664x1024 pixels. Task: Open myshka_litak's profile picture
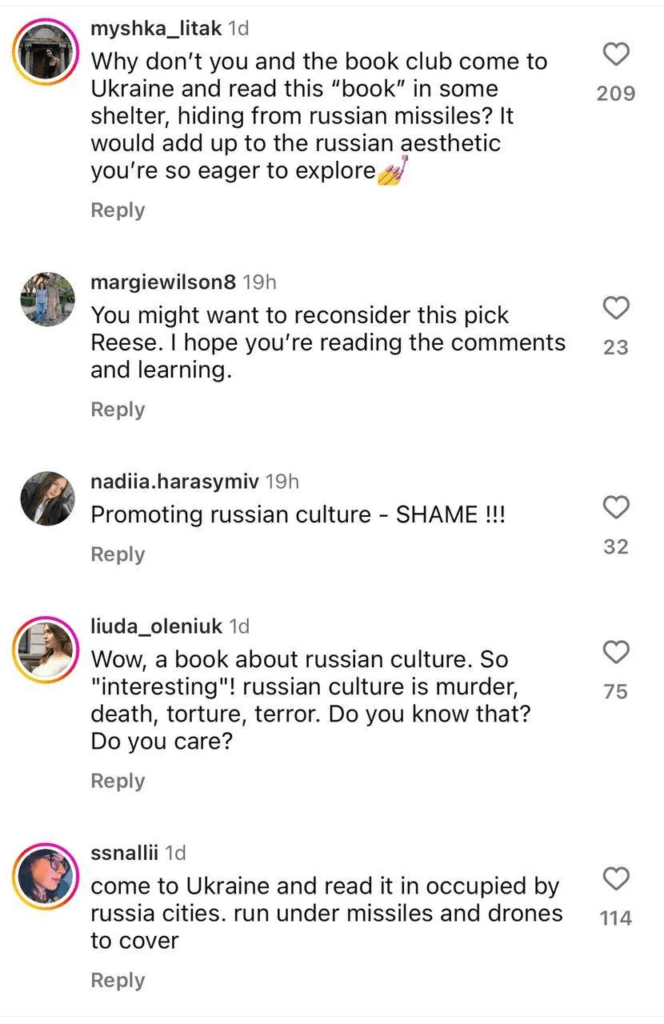tap(46, 52)
